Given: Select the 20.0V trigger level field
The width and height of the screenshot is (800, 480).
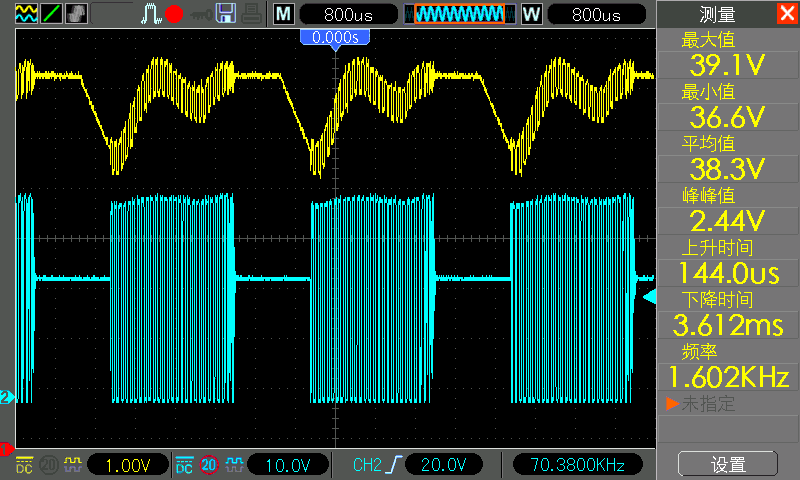Looking at the screenshot, I should pos(443,465).
